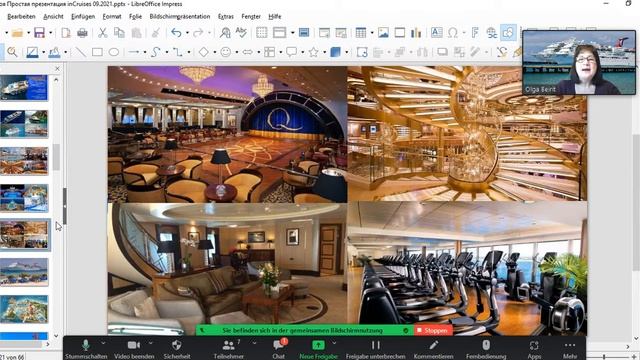Insert a special character (Omega icon)

coord(453,33)
